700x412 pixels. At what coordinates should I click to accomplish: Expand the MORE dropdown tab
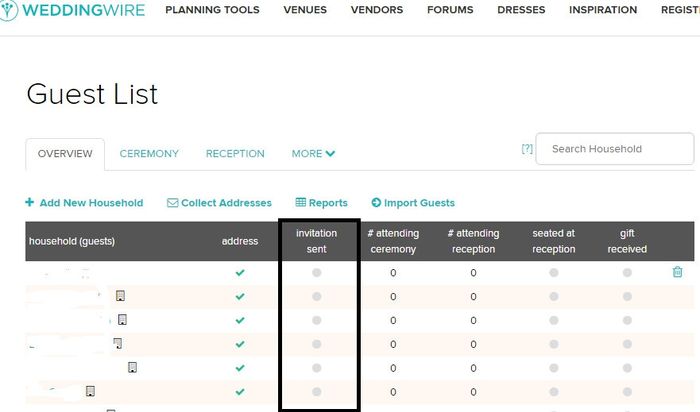click(x=313, y=154)
